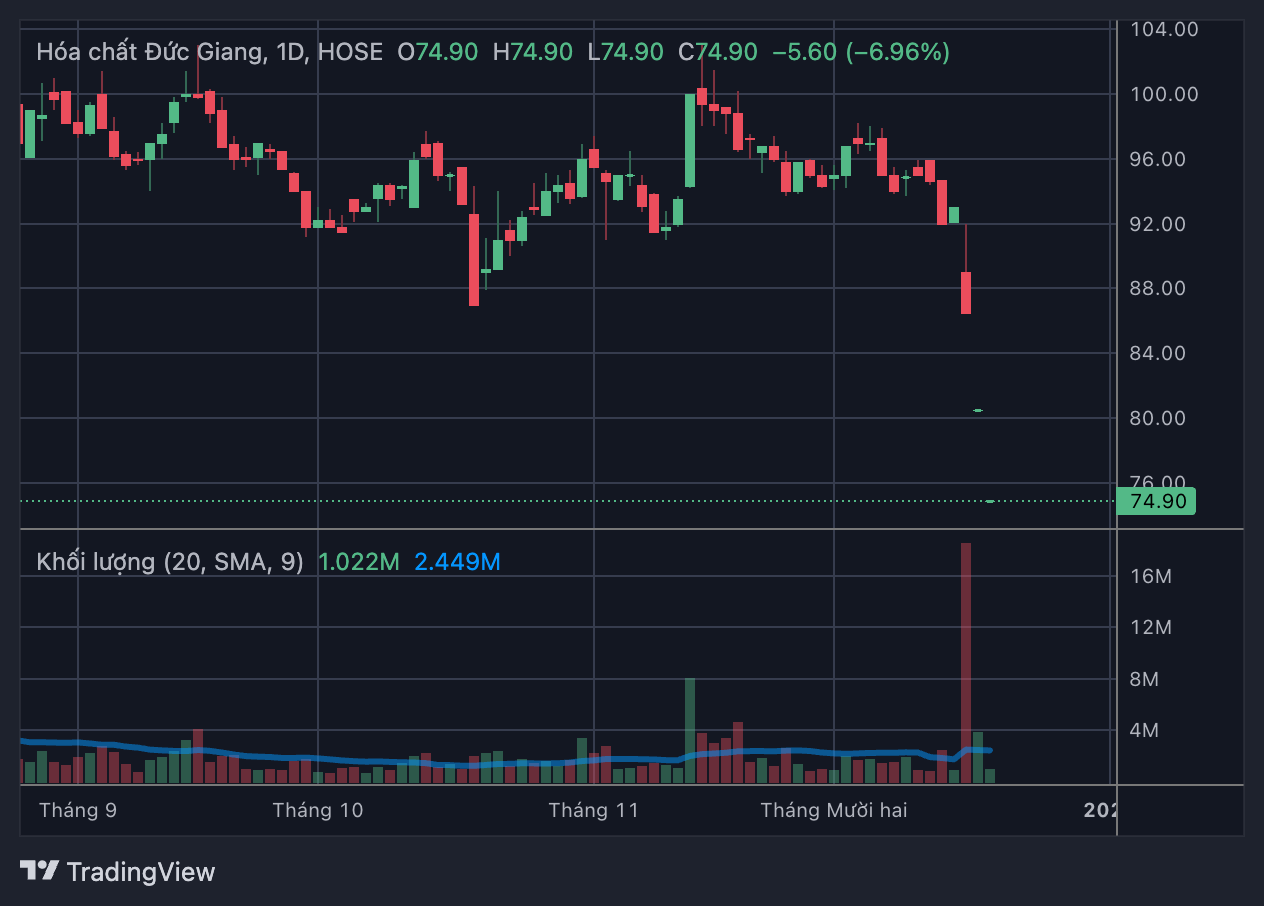Click the Tháng 9 date label
Image resolution: width=1264 pixels, height=906 pixels.
coord(78,810)
